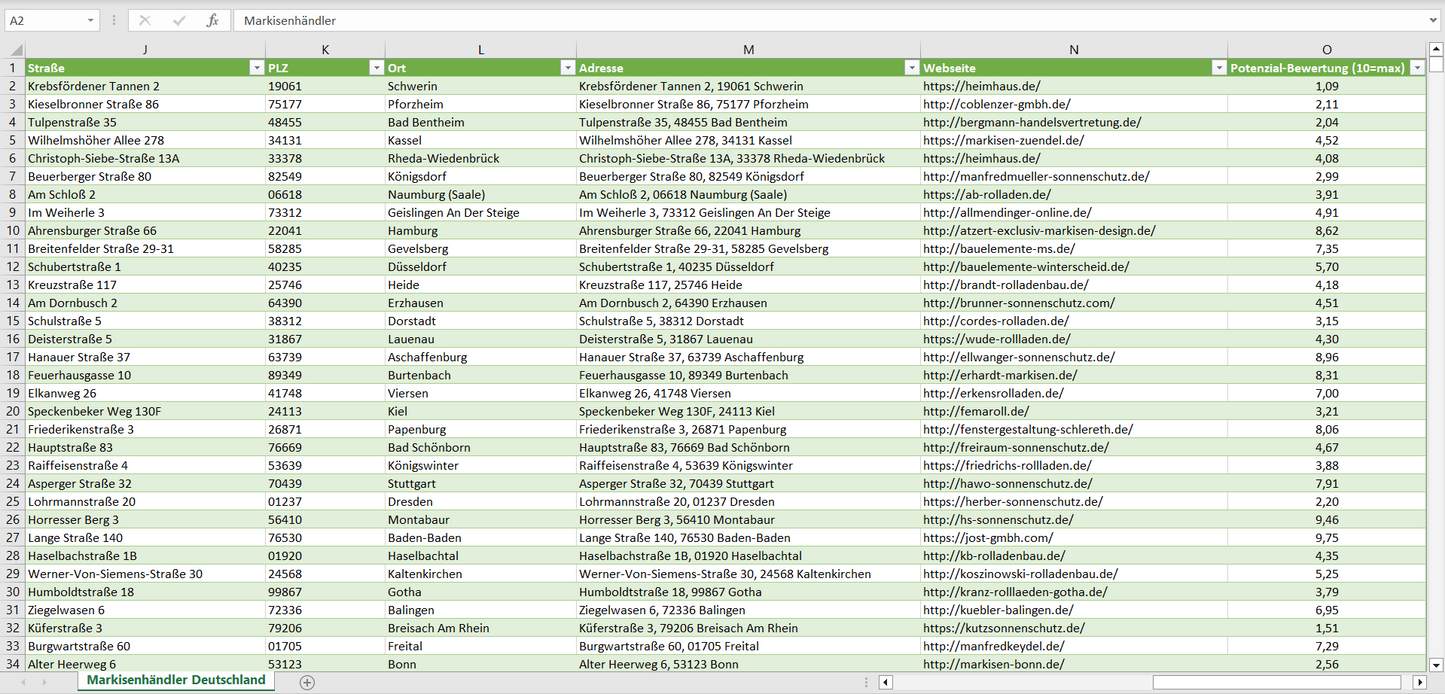Click the Enter checkmark icon in formula bar
Screen dimensions: 1445x694
coord(179,20)
